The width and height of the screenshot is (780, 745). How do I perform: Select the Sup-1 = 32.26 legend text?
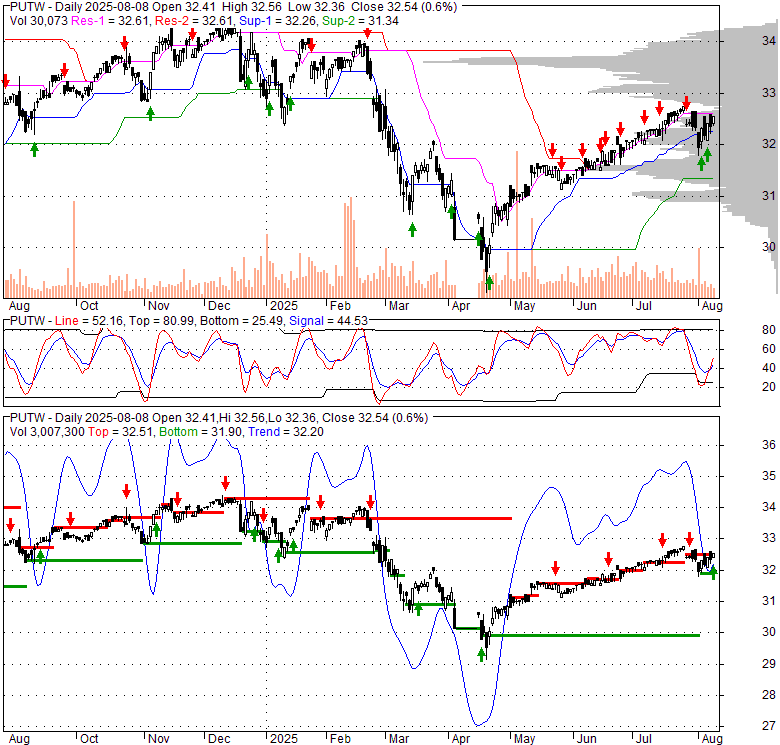click(278, 21)
